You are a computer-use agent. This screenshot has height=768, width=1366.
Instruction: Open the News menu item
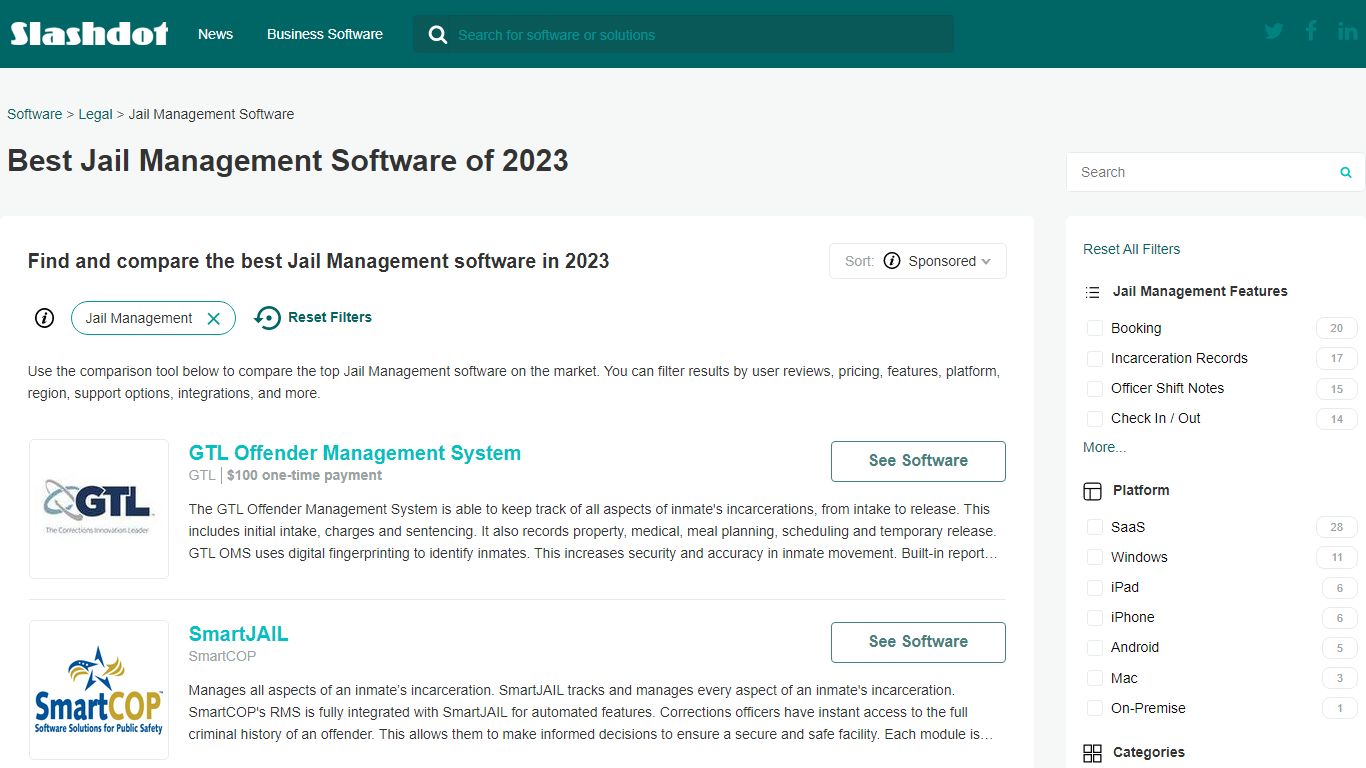(215, 34)
